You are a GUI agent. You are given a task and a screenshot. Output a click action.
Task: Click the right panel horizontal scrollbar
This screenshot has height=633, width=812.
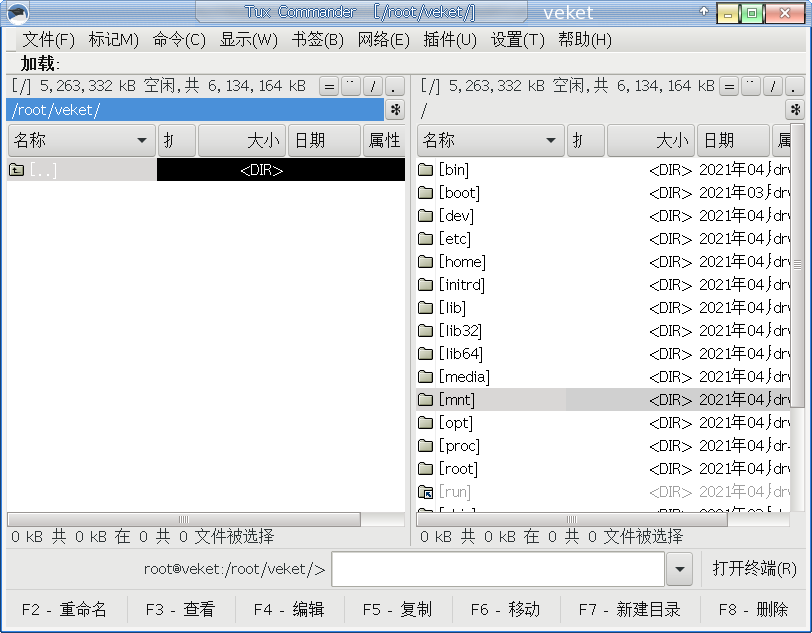click(x=572, y=519)
